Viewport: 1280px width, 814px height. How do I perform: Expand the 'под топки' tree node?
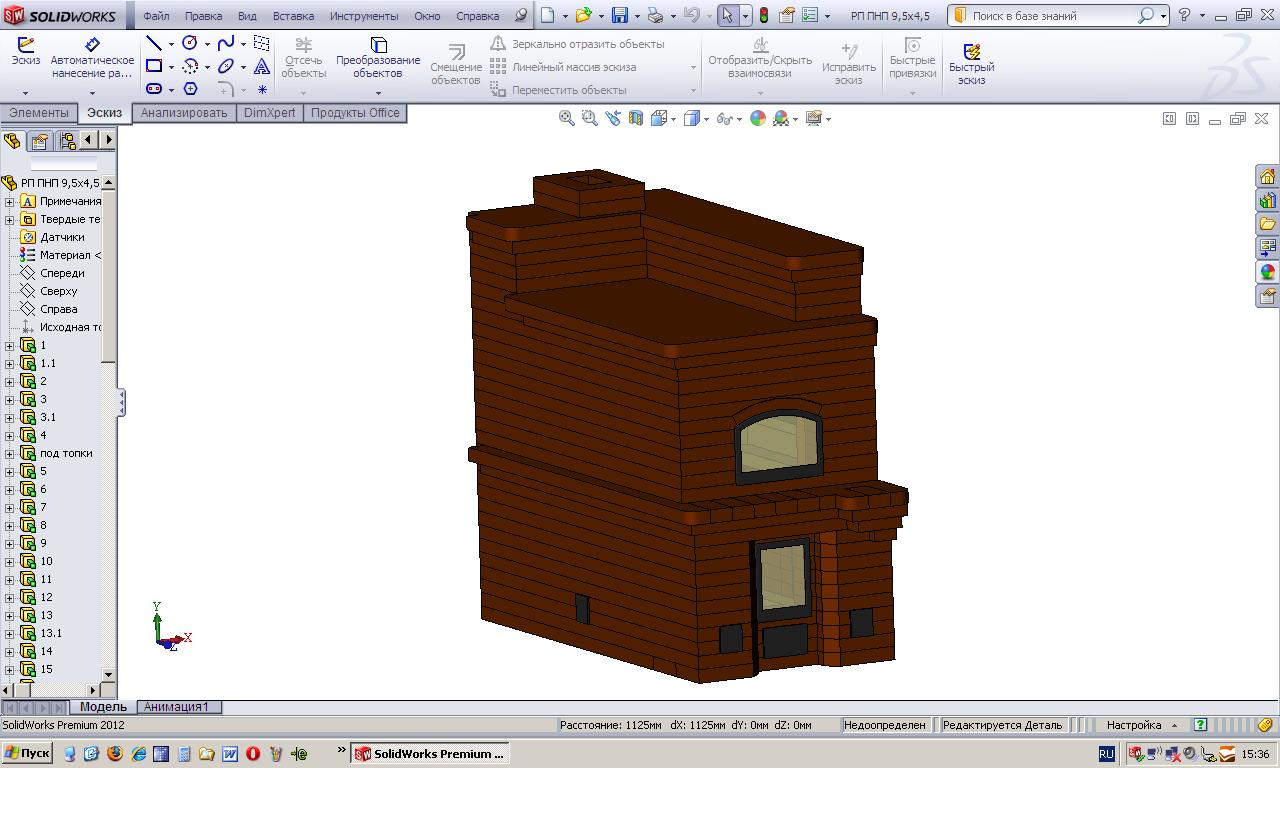click(10, 453)
